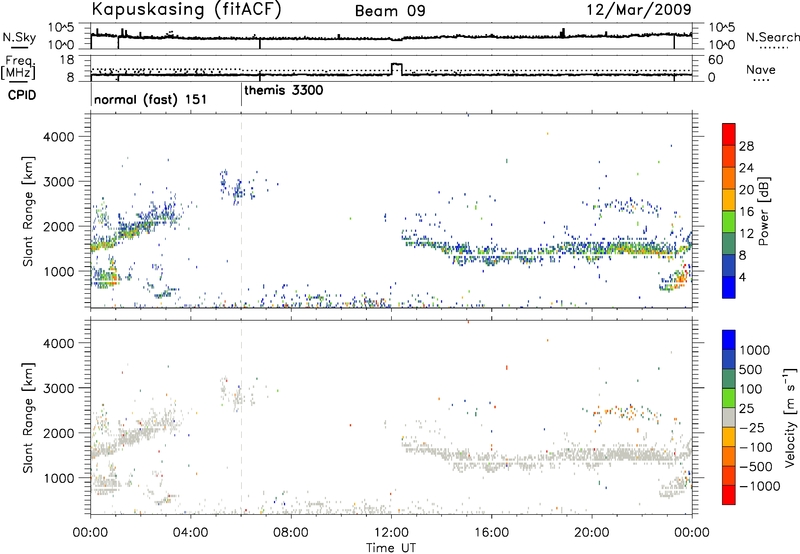Select the normal (fast) 151 label
The image size is (800, 554).
pyautogui.click(x=150, y=99)
